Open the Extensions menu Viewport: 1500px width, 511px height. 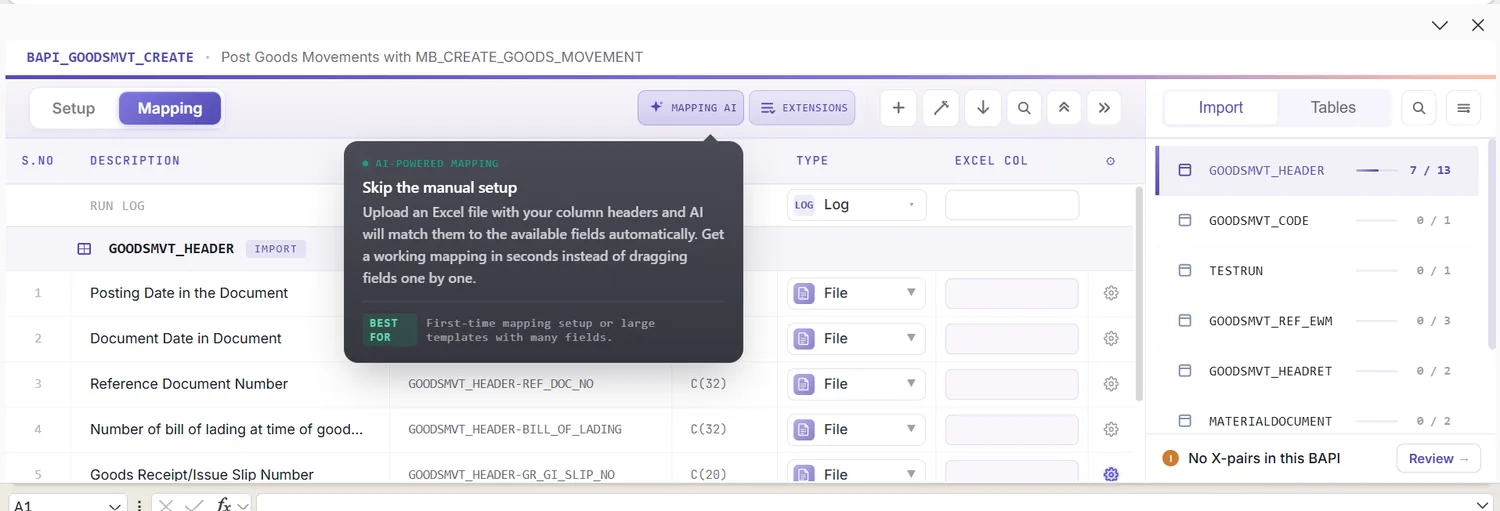tap(802, 108)
